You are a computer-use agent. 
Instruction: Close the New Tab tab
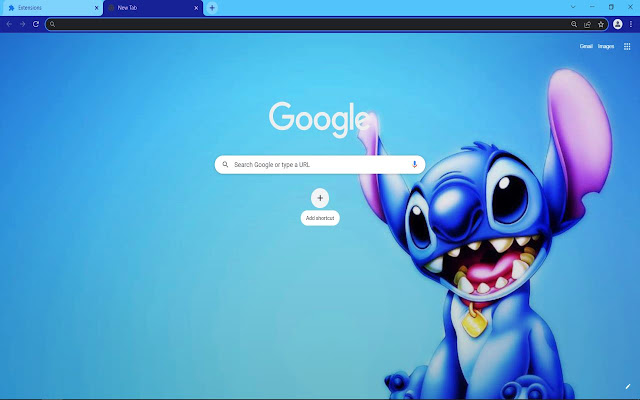pyautogui.click(x=196, y=8)
